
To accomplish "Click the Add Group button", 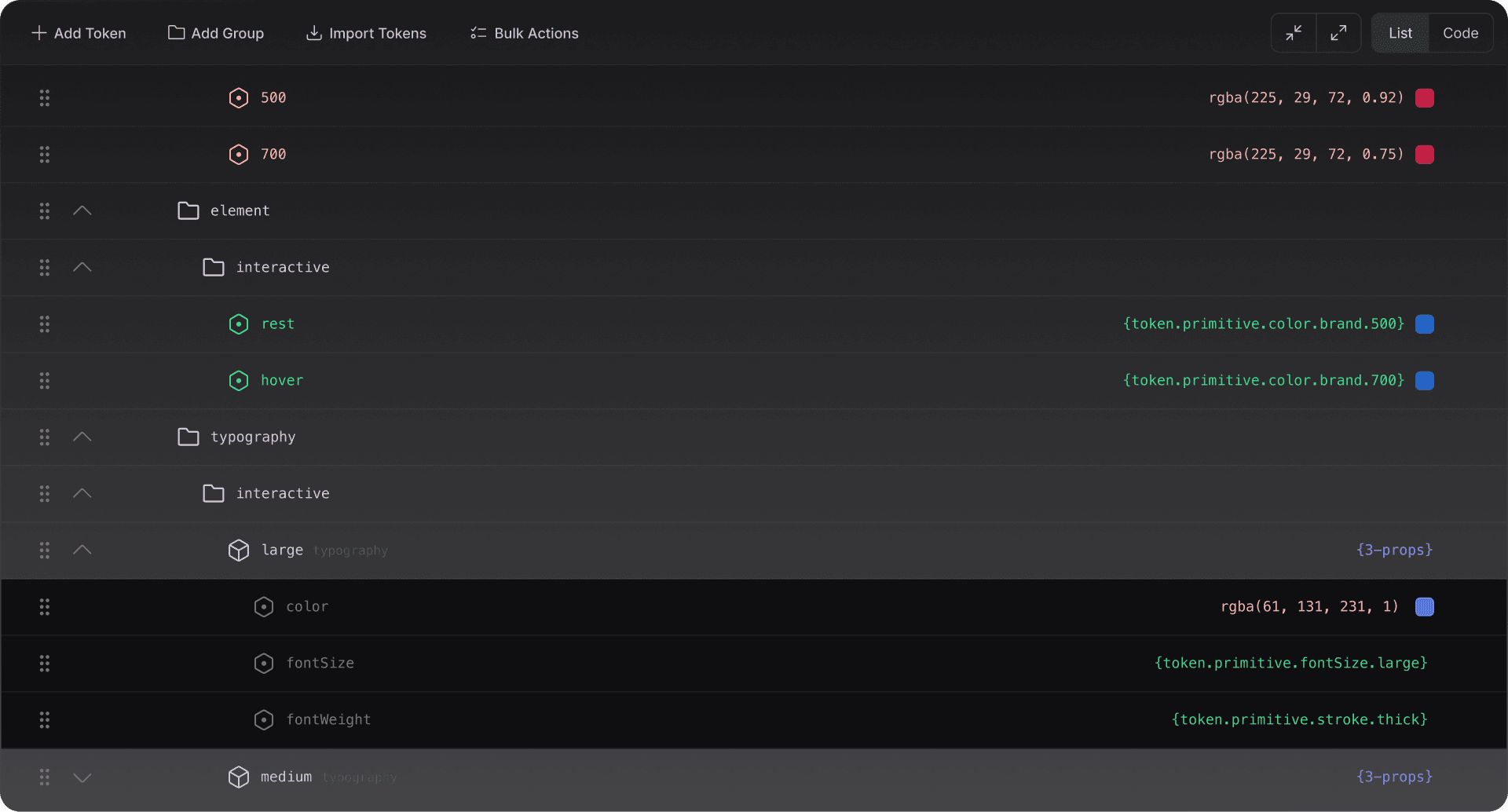I will pyautogui.click(x=216, y=33).
